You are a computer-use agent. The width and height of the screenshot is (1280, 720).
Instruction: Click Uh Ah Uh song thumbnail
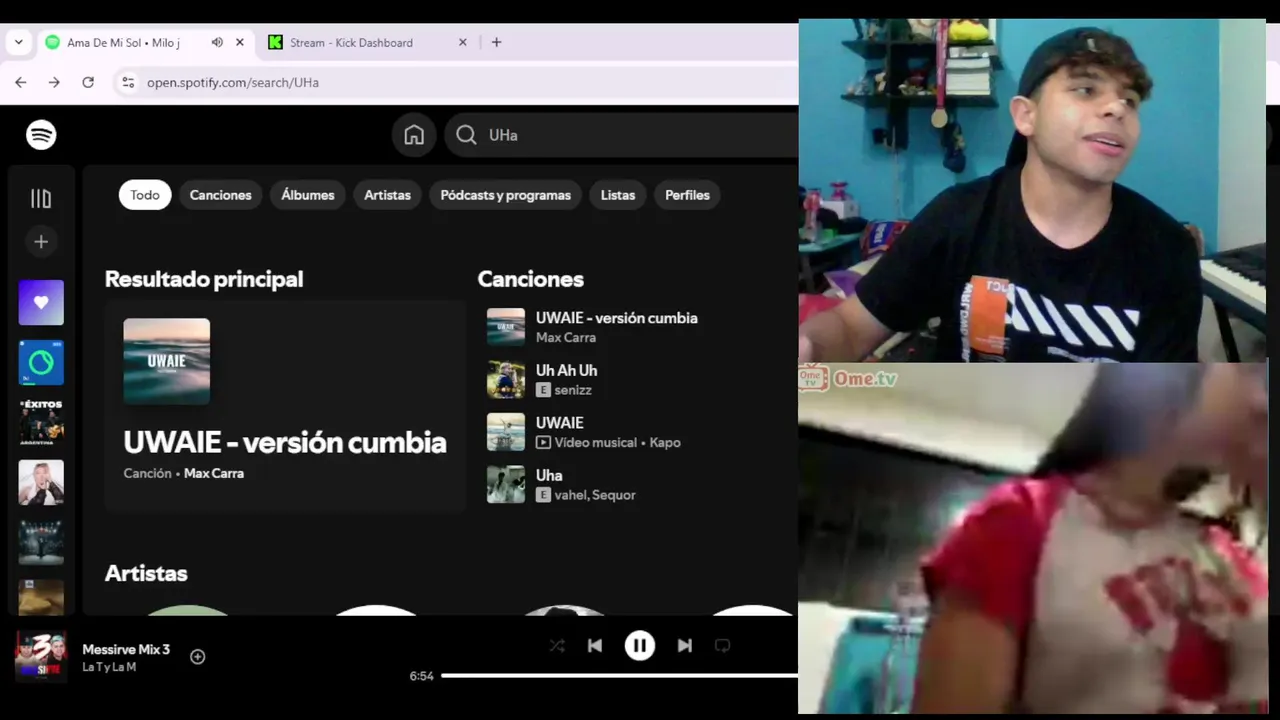[506, 380]
